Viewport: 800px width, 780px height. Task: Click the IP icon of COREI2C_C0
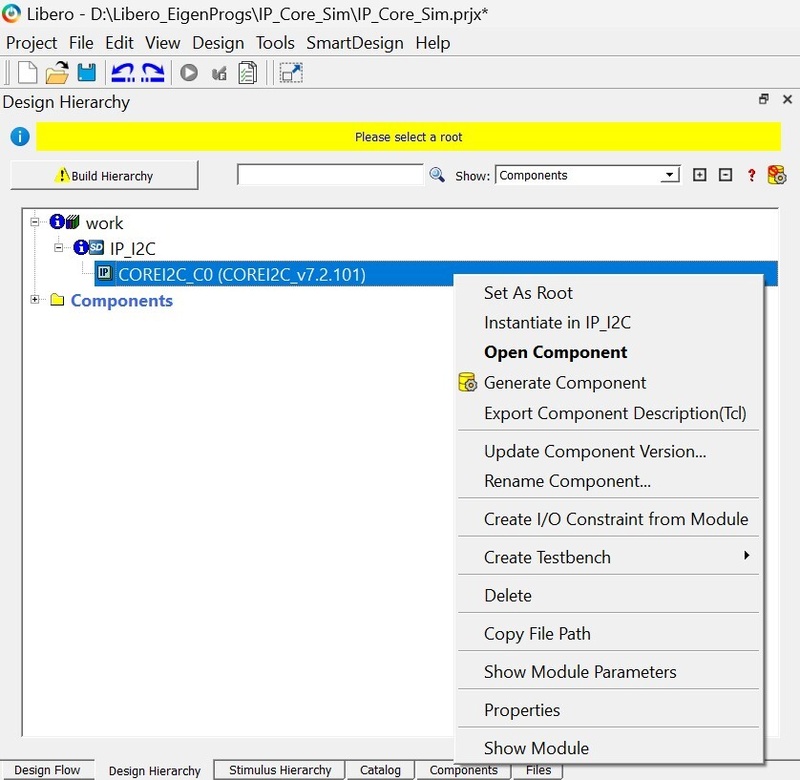click(105, 273)
